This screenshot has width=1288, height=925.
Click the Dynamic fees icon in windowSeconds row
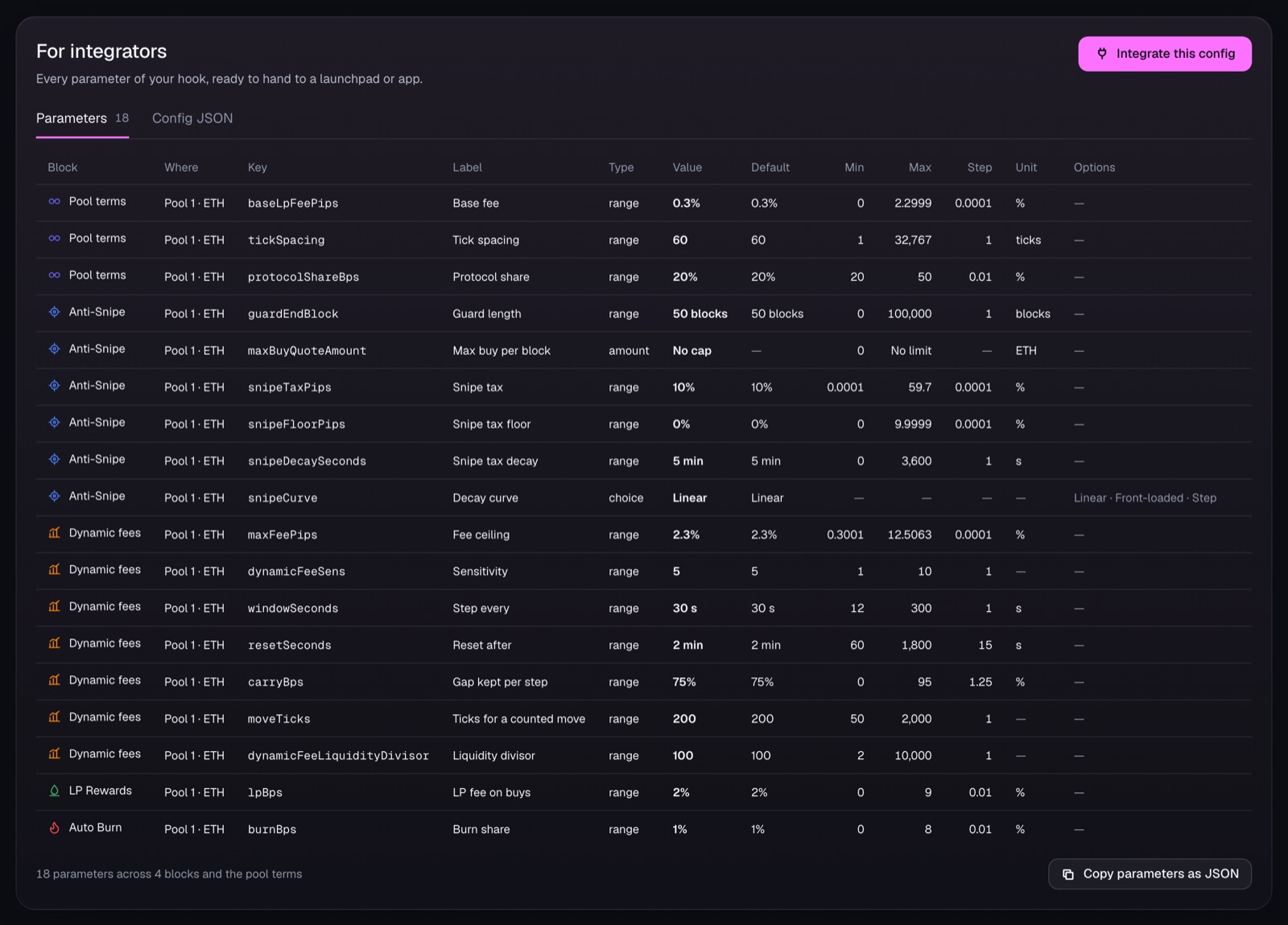pos(54,606)
